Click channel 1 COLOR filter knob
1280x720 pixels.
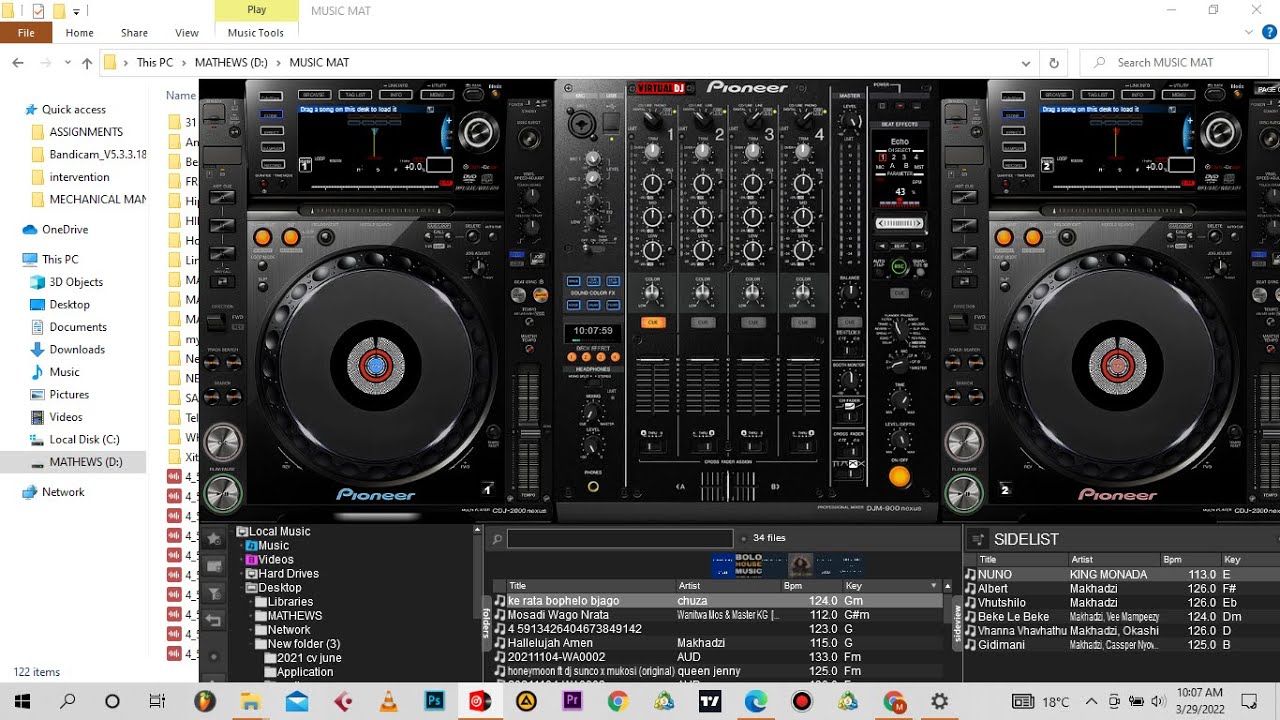(x=653, y=294)
